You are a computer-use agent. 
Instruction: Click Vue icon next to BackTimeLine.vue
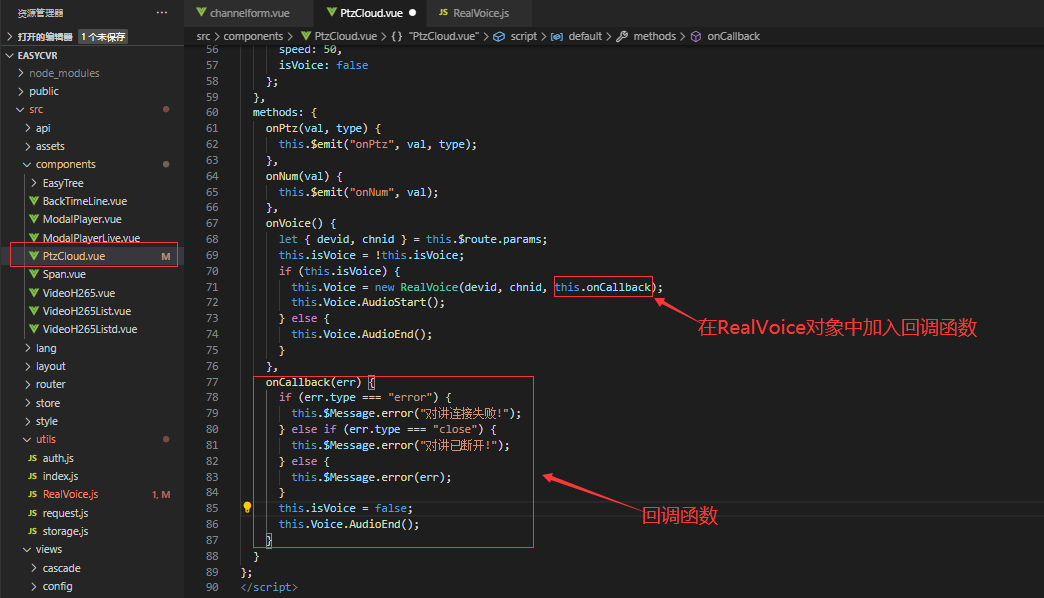pos(33,200)
